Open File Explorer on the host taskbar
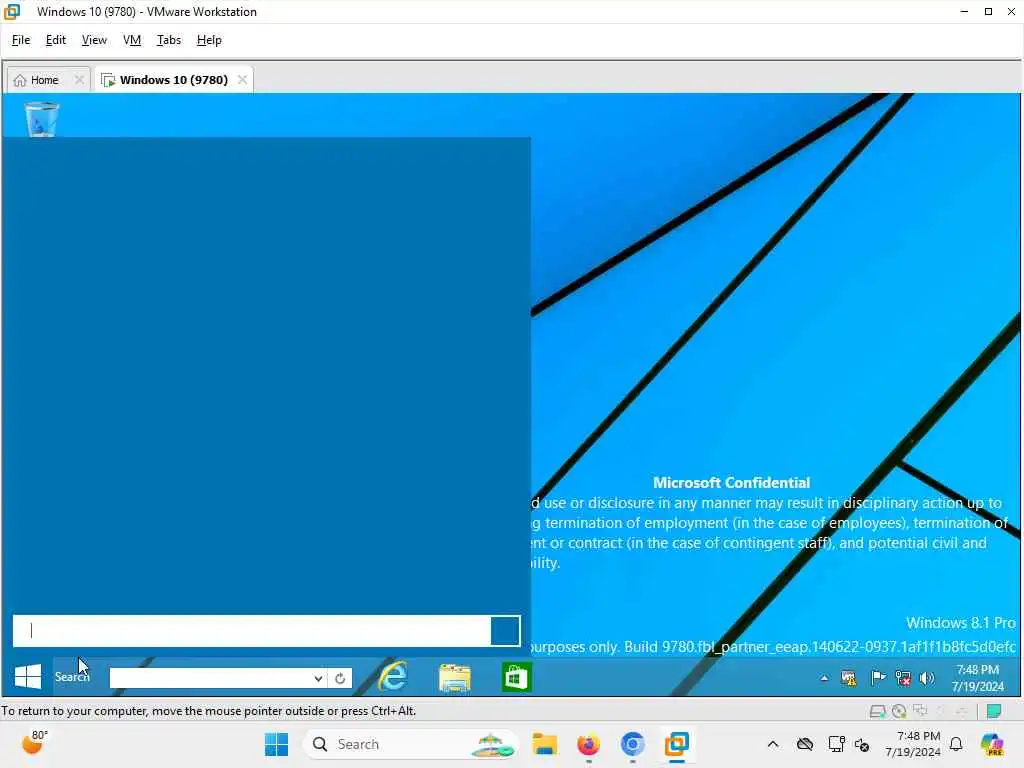1024x768 pixels. tap(544, 744)
